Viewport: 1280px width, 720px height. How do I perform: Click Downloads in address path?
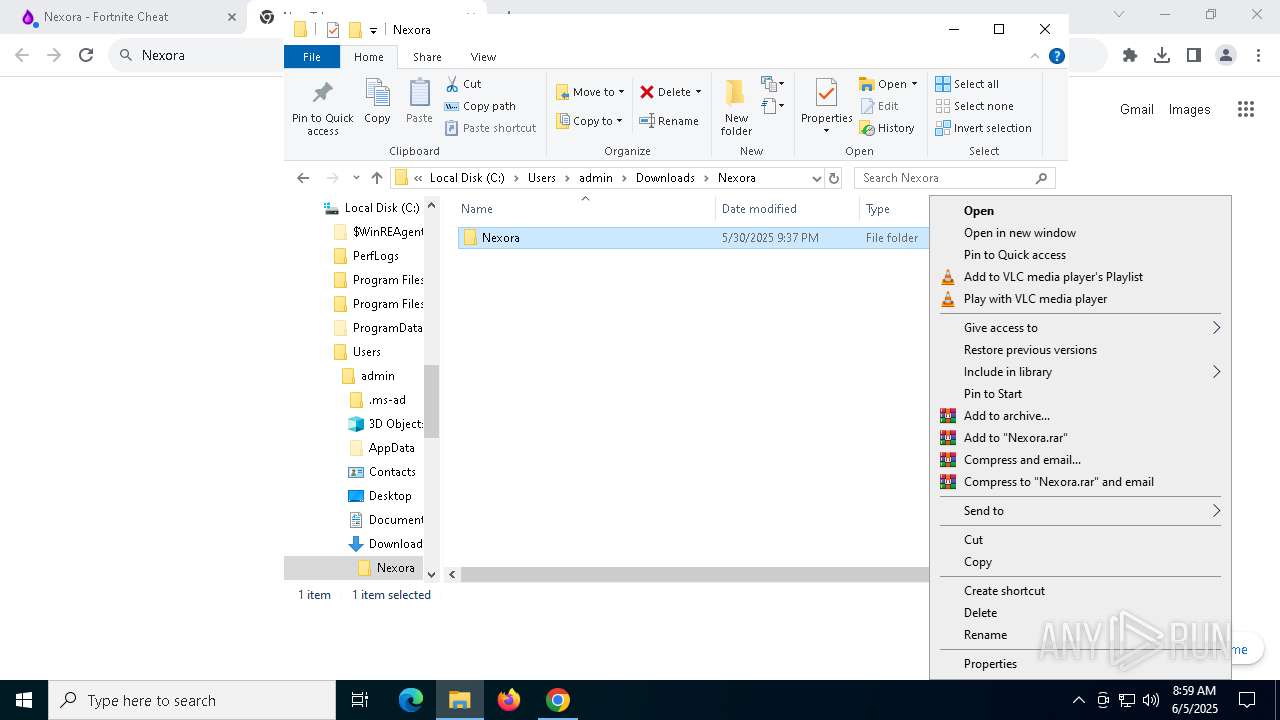tap(665, 178)
